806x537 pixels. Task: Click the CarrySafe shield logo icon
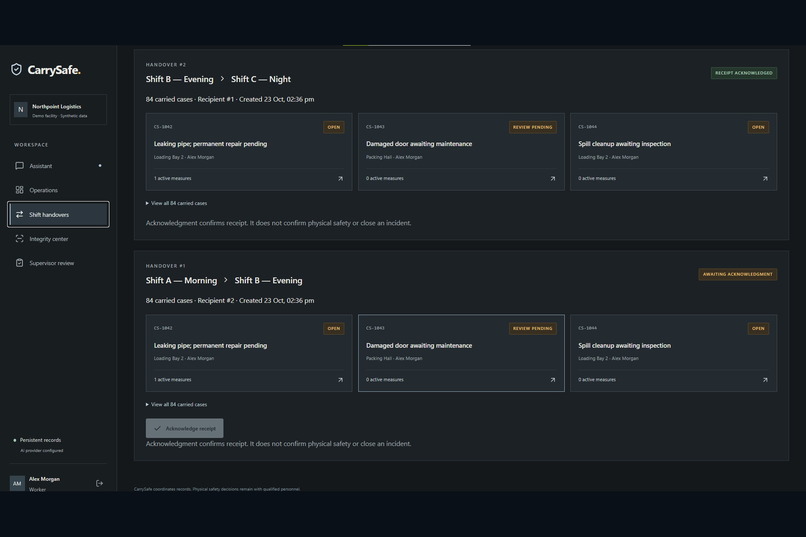point(16,69)
